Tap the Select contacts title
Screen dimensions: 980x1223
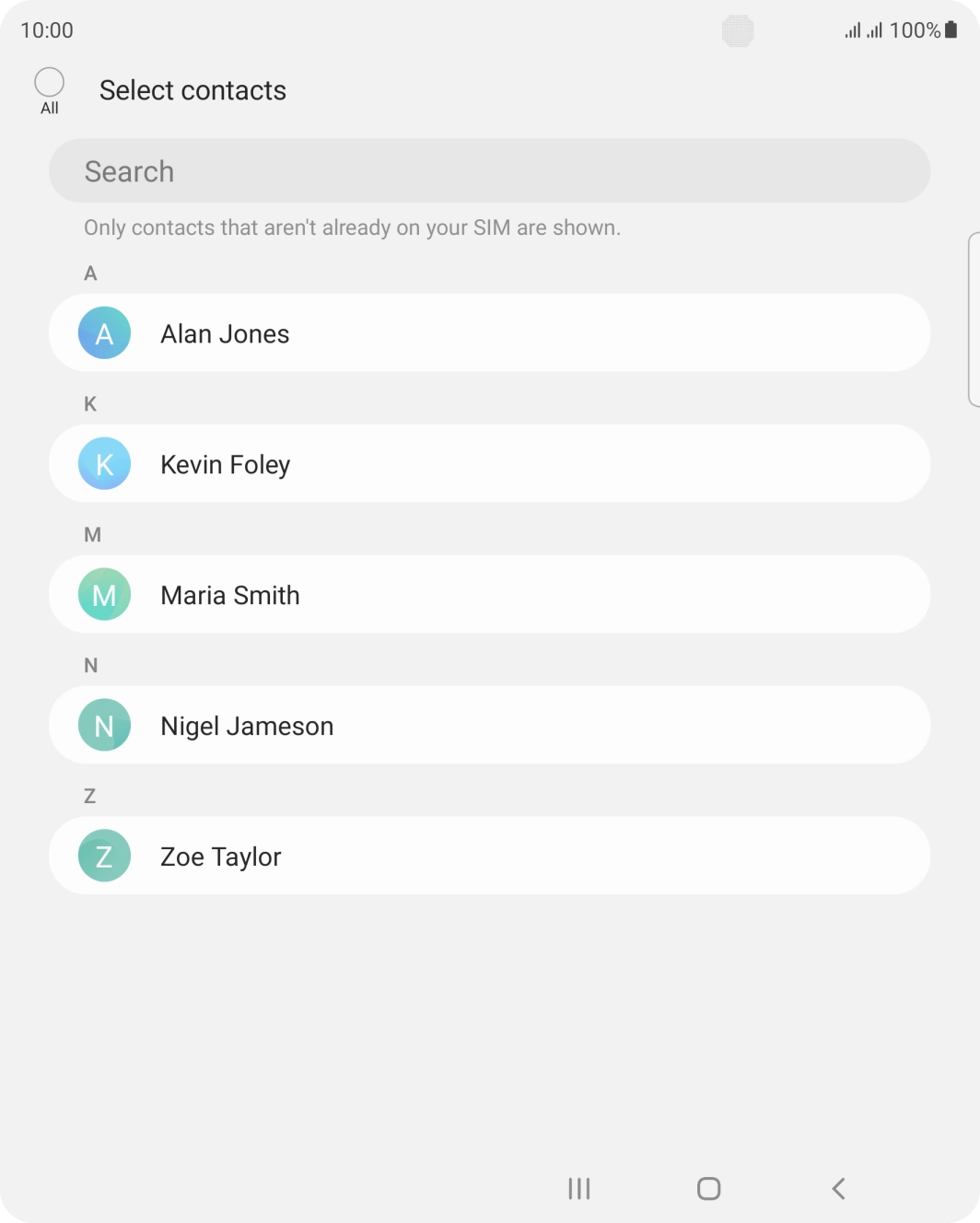point(192,90)
